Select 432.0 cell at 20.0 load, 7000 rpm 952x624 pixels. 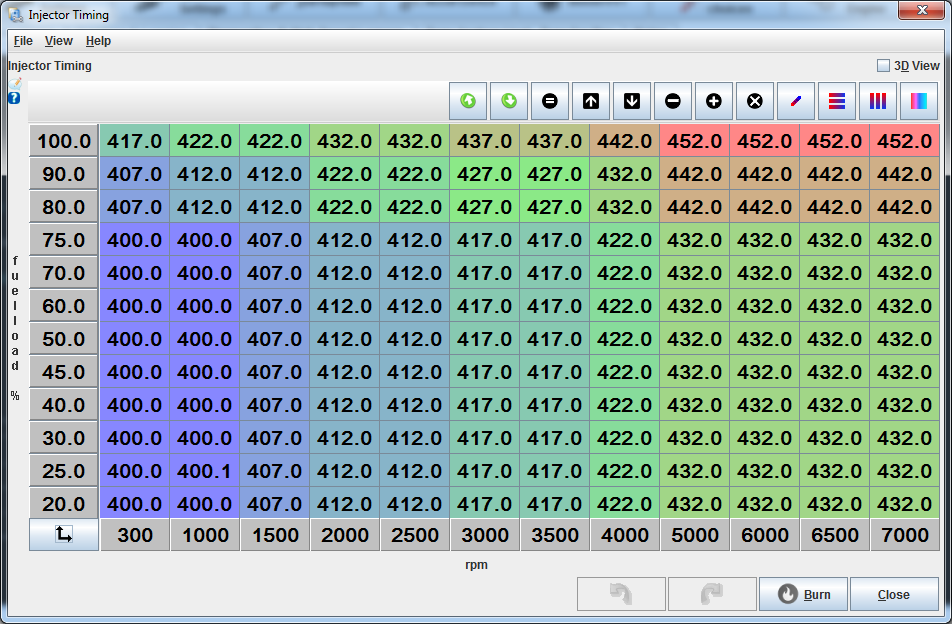(905, 503)
